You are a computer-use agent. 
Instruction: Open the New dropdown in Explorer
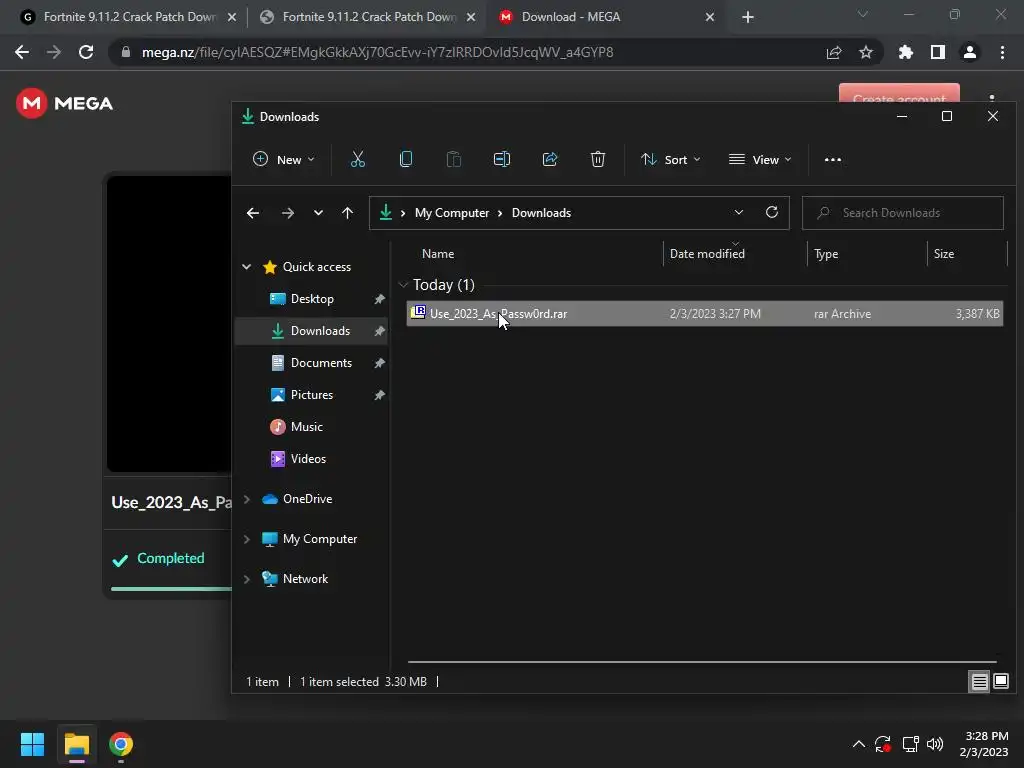click(283, 159)
